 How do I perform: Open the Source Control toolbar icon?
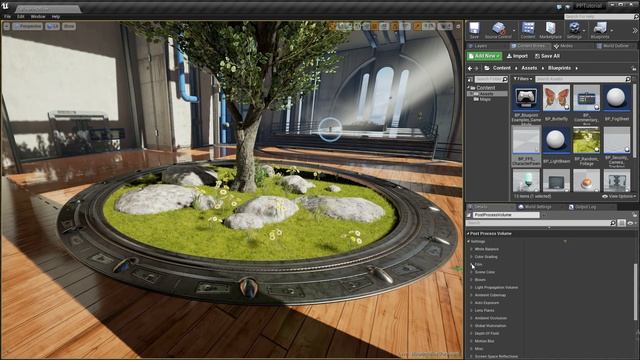498,30
